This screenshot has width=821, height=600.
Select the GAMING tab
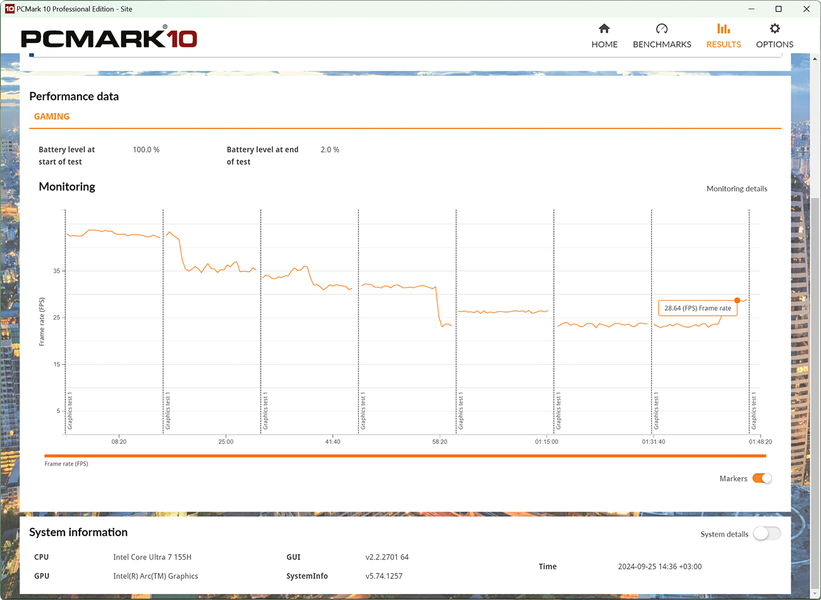tap(51, 116)
